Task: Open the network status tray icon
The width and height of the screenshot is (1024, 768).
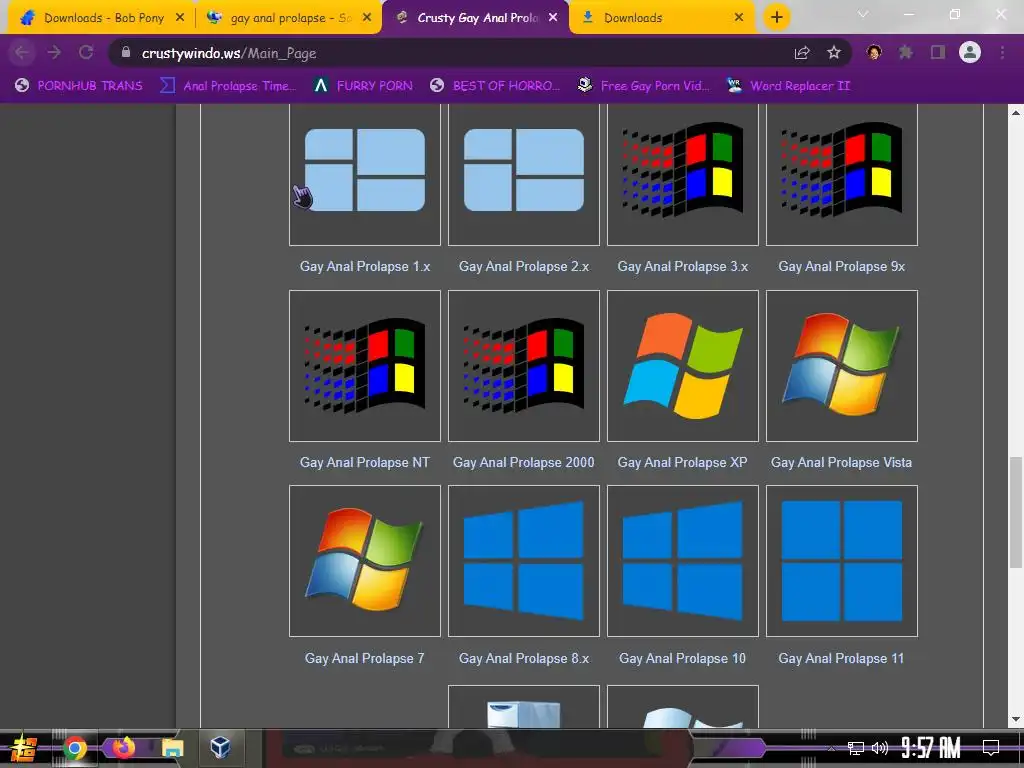Action: (x=855, y=748)
